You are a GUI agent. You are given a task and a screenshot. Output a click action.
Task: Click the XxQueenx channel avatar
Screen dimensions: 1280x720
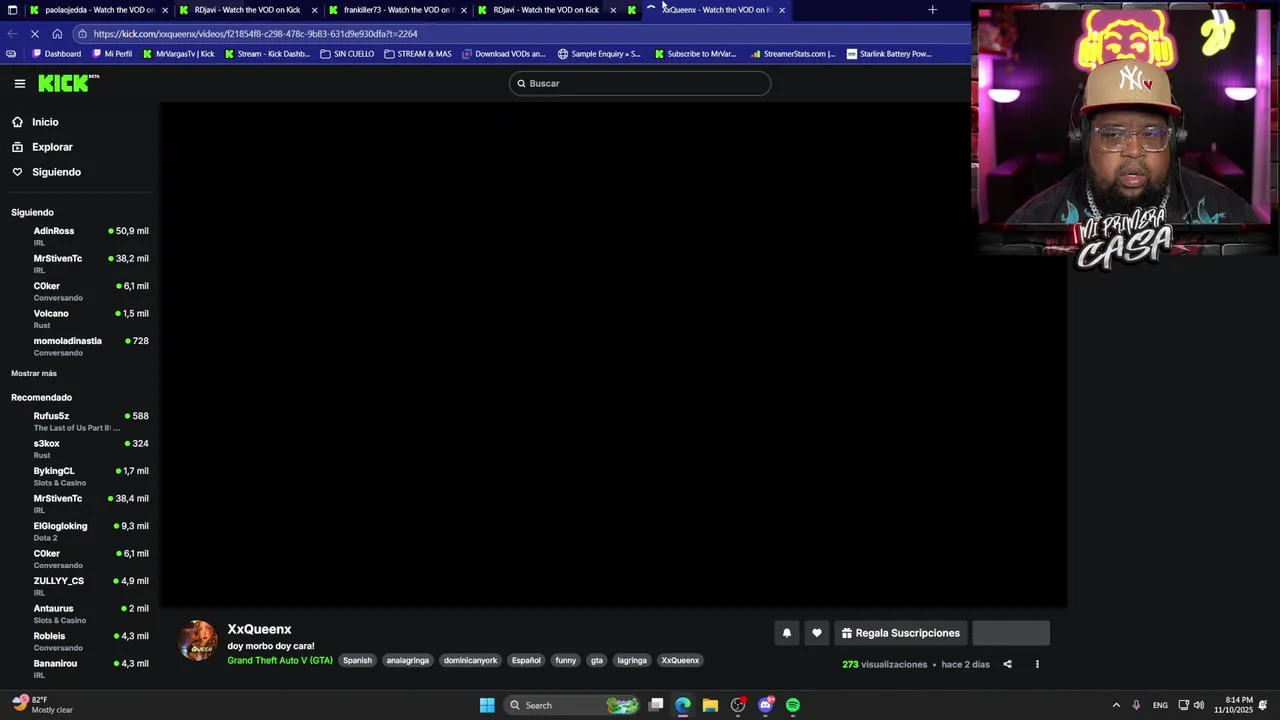(198, 642)
